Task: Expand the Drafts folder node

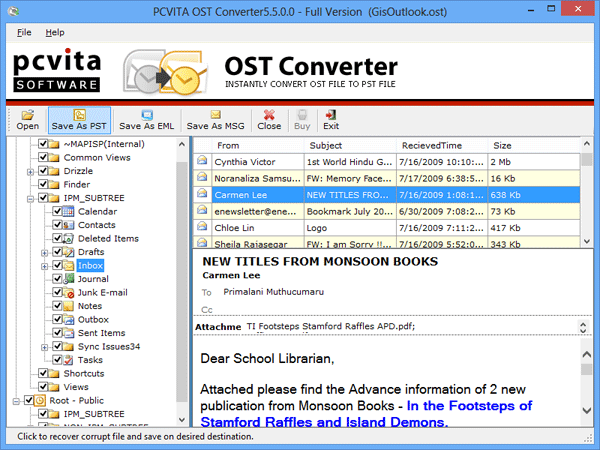Action: (x=44, y=253)
